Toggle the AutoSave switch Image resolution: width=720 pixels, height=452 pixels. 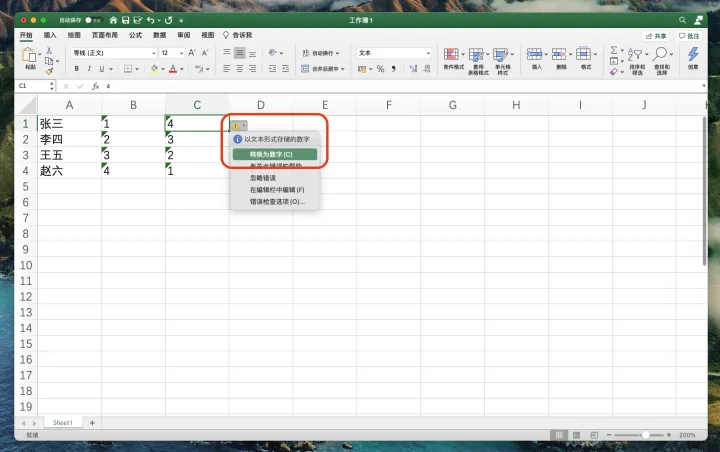pyautogui.click(x=92, y=19)
